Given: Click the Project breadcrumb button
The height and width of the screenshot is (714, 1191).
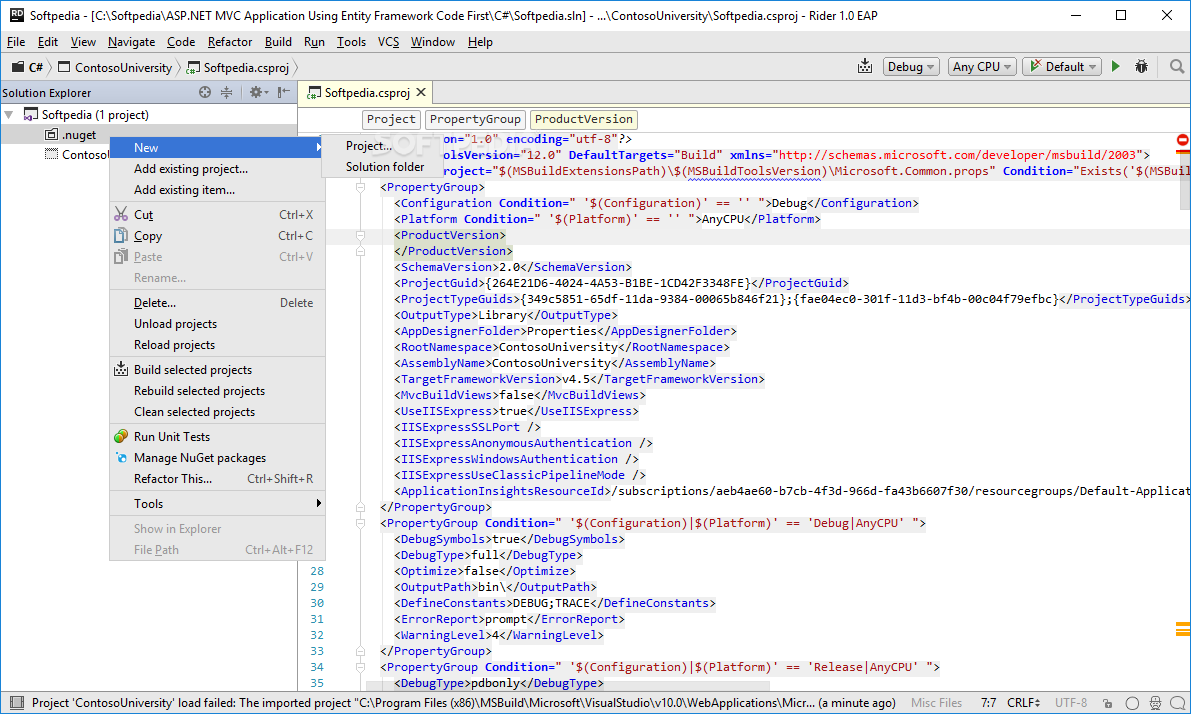Looking at the screenshot, I should (x=391, y=119).
